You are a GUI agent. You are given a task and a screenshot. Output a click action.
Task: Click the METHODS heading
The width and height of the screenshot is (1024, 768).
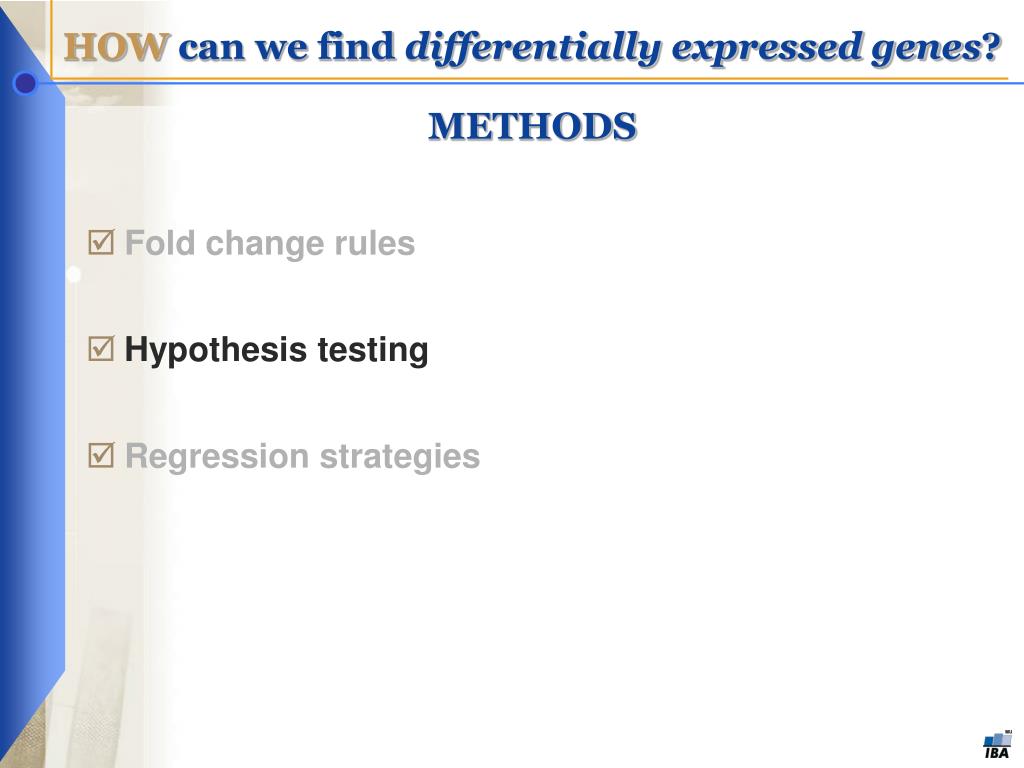[532, 126]
